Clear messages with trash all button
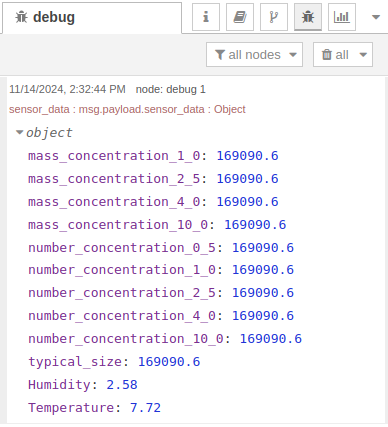 tap(335, 54)
